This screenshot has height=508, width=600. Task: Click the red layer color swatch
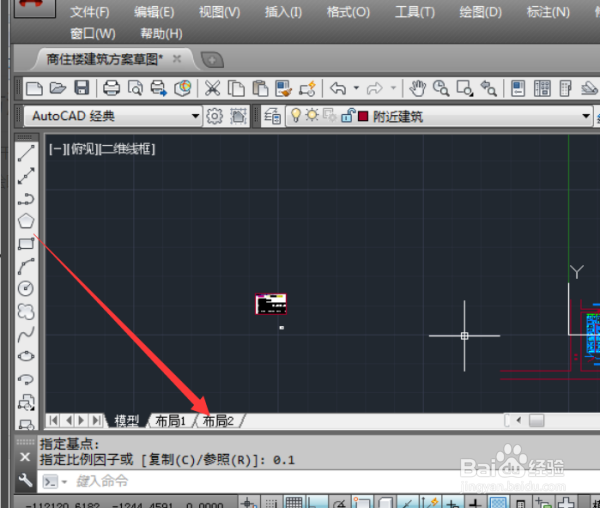363,116
